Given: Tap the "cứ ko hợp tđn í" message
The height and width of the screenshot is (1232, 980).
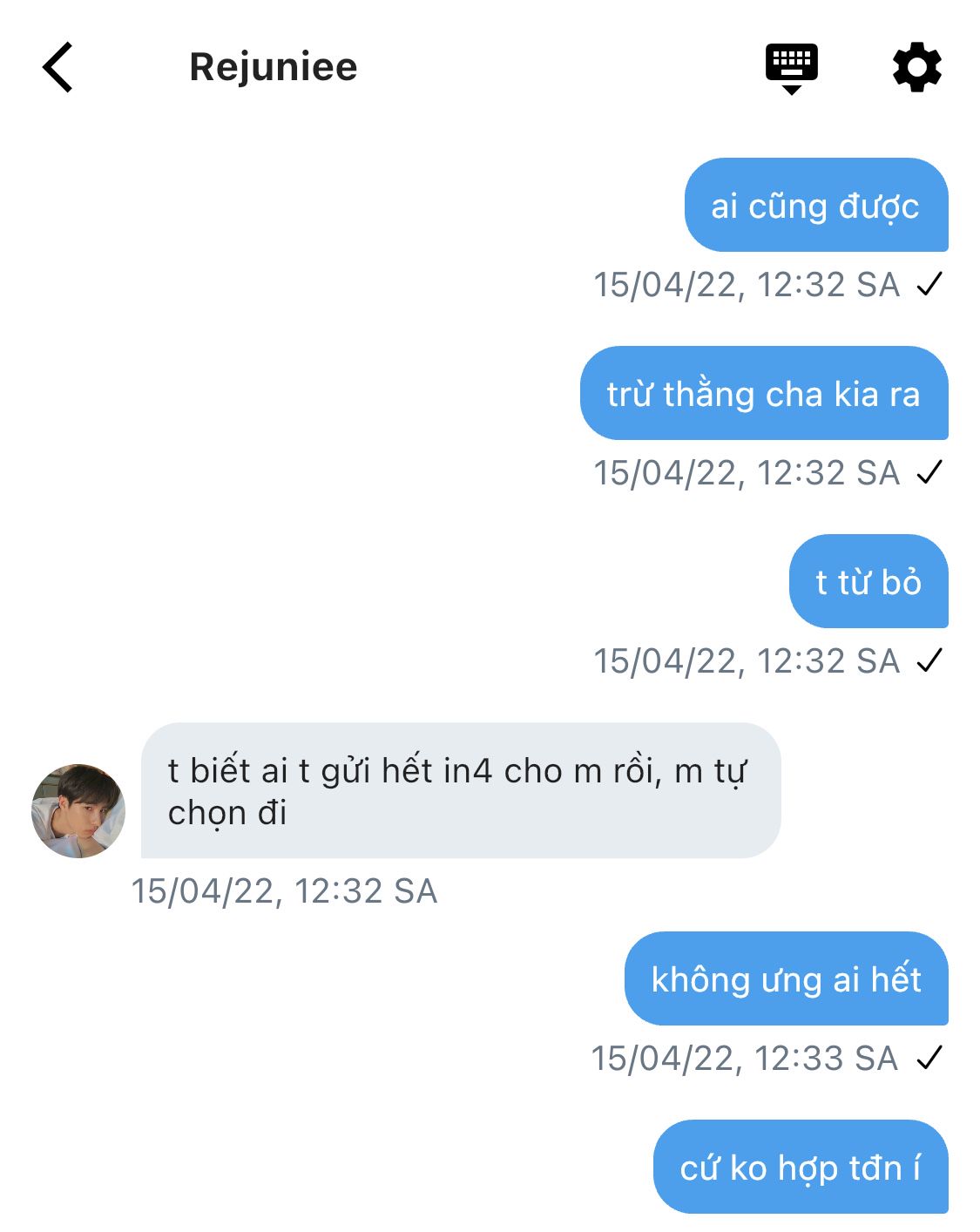Looking at the screenshot, I should point(800,1168).
